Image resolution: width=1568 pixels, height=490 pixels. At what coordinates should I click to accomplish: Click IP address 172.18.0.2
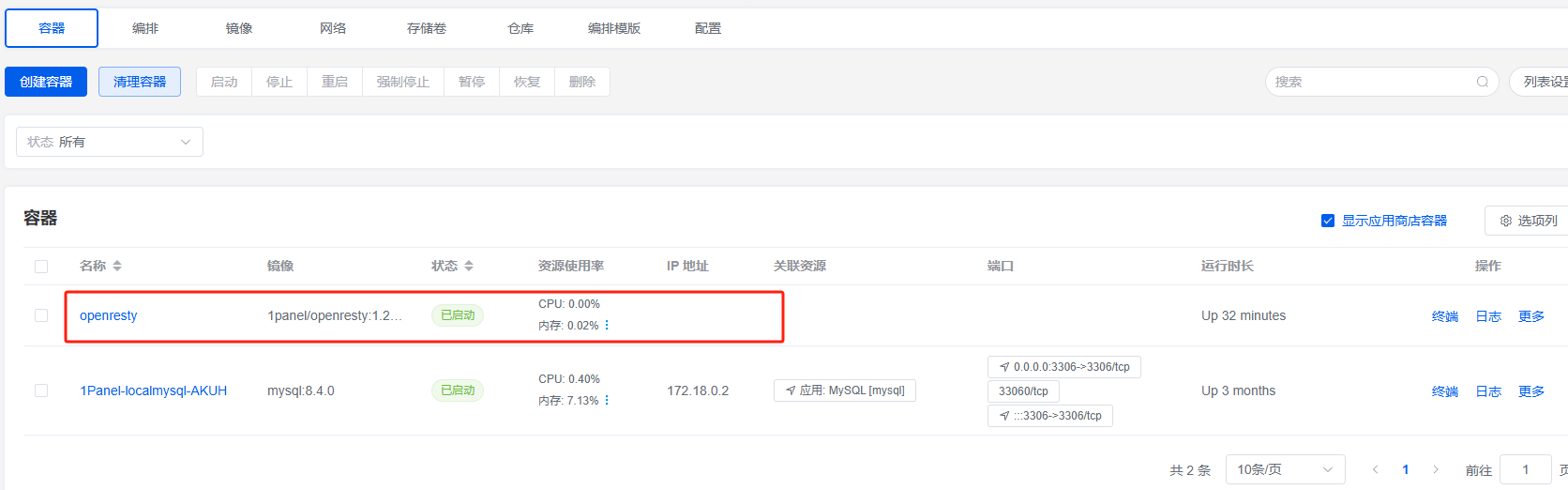(x=698, y=390)
